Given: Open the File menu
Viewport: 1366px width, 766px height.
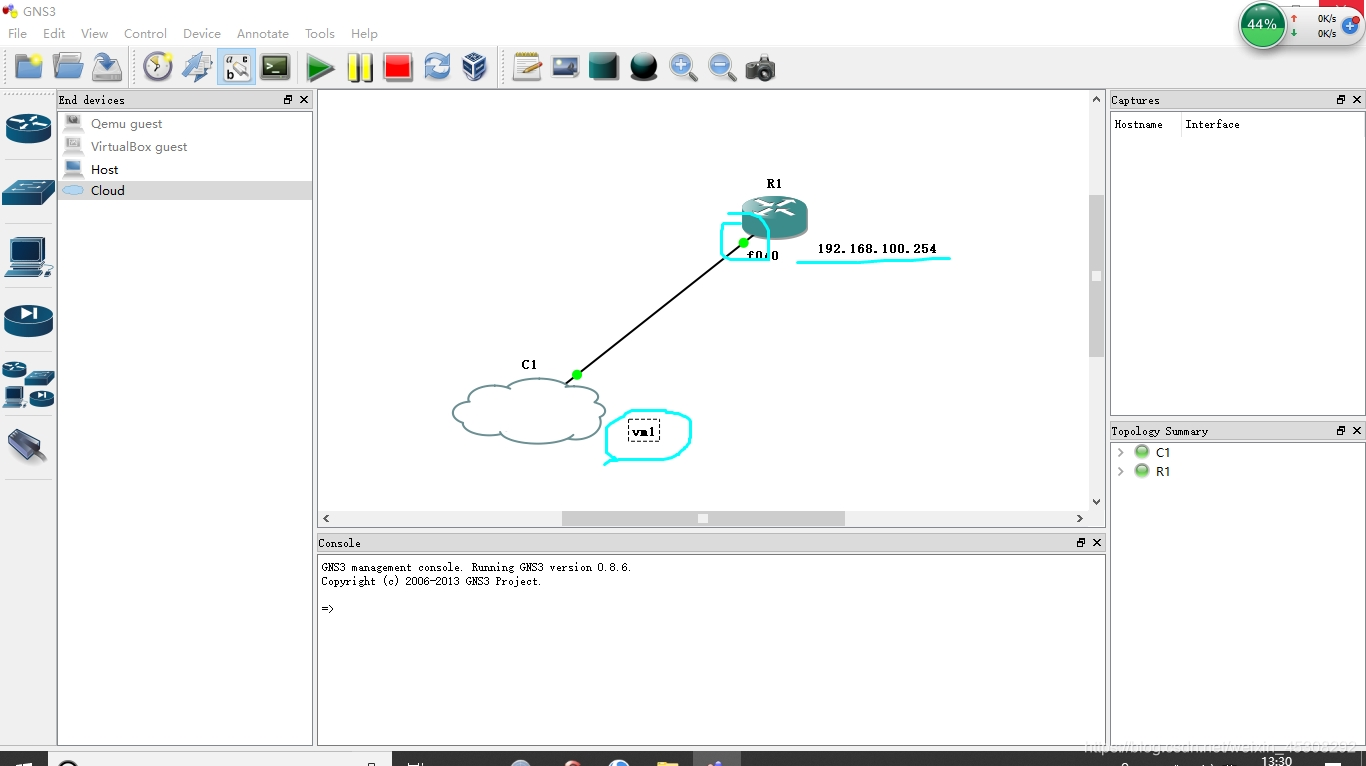Looking at the screenshot, I should tap(17, 33).
